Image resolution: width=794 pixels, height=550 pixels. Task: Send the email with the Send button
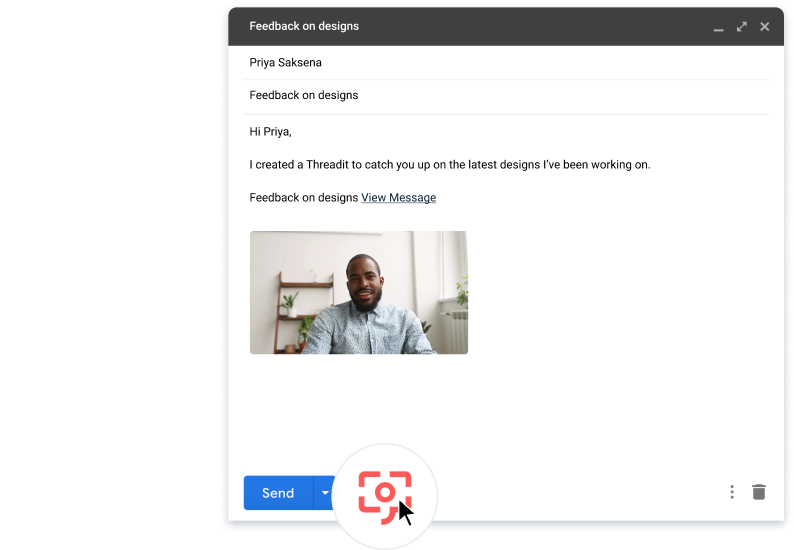point(278,493)
